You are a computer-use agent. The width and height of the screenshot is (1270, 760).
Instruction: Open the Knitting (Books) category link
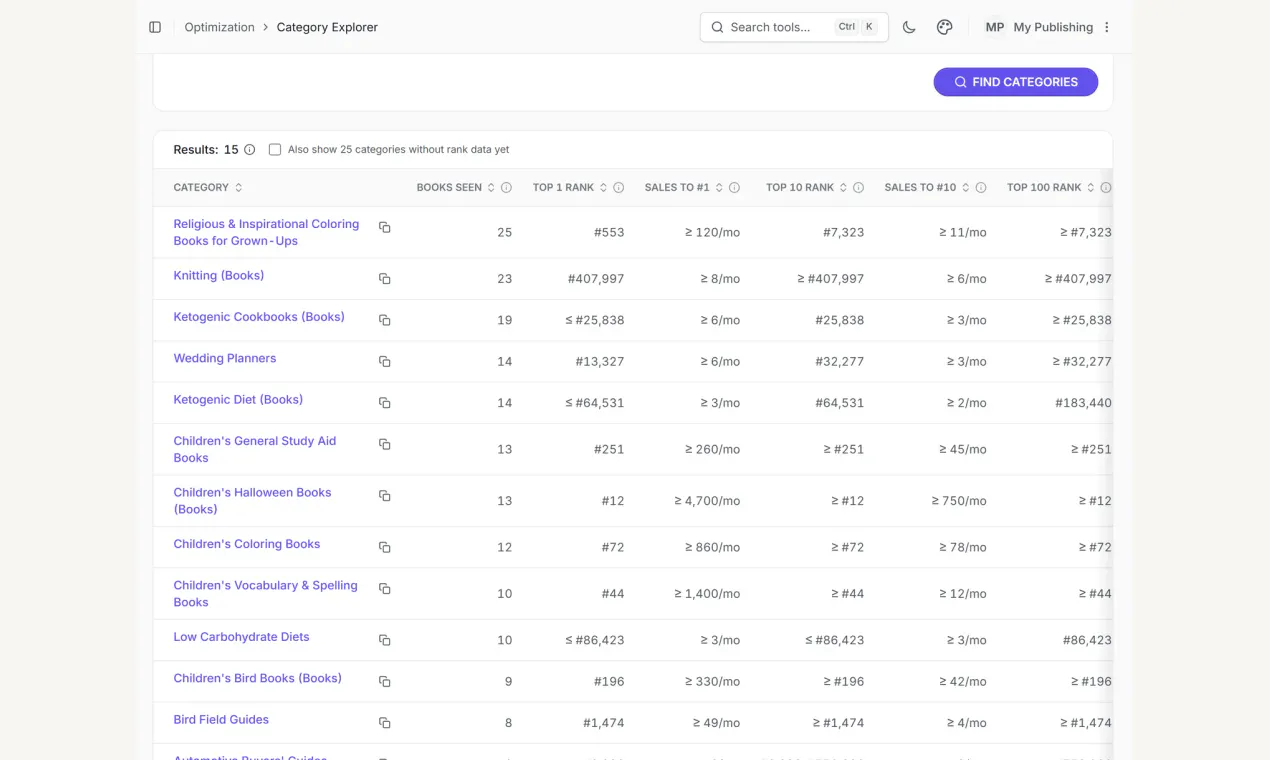click(x=219, y=276)
